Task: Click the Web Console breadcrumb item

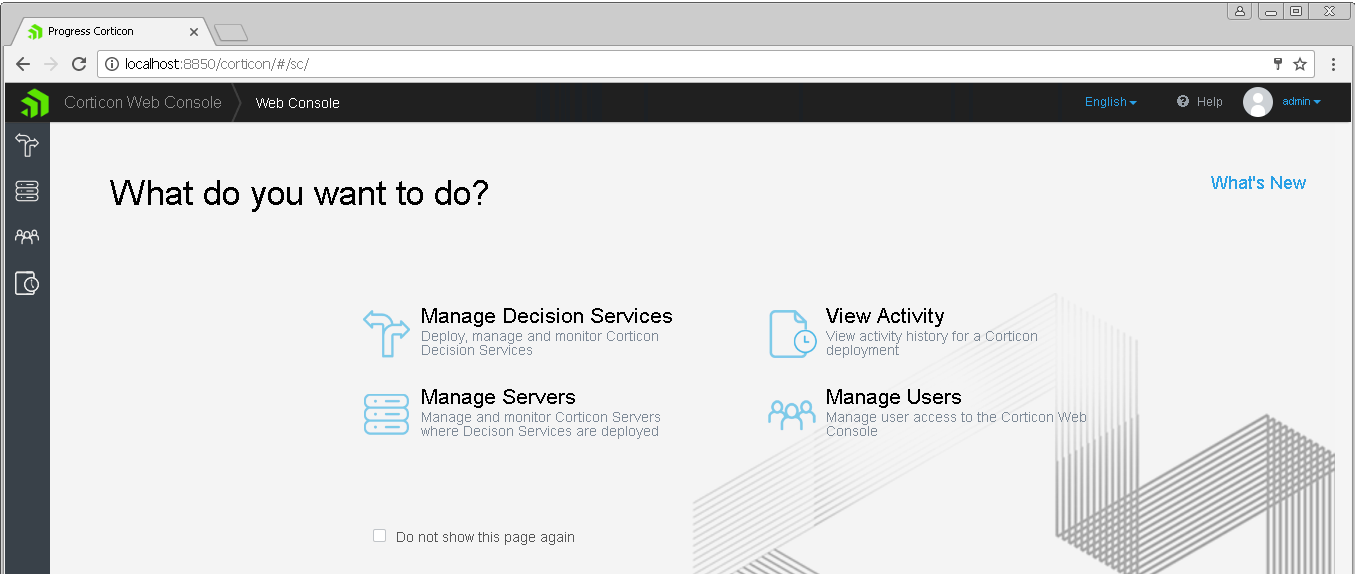Action: 297,103
